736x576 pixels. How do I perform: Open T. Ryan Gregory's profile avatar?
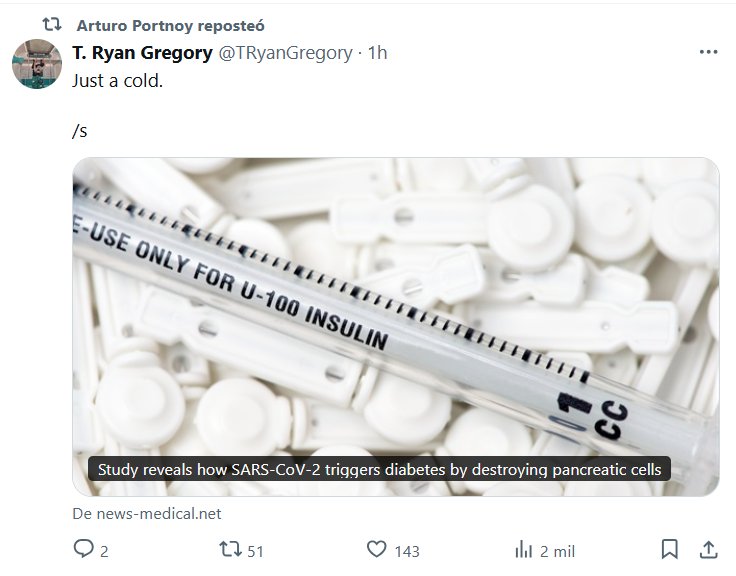(x=37, y=64)
